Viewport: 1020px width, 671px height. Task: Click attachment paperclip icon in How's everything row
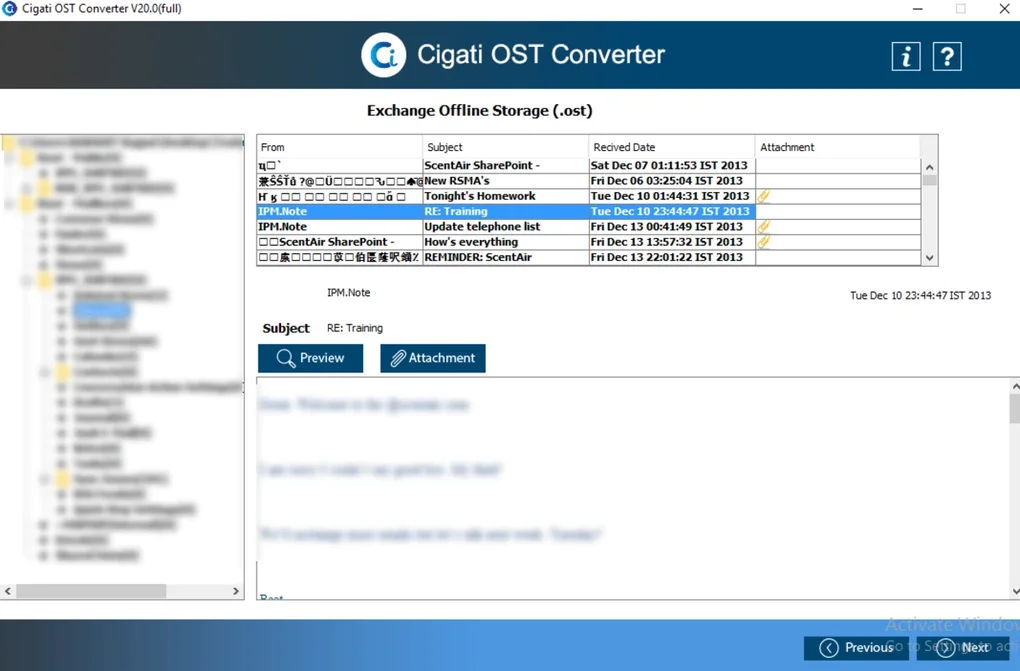764,241
